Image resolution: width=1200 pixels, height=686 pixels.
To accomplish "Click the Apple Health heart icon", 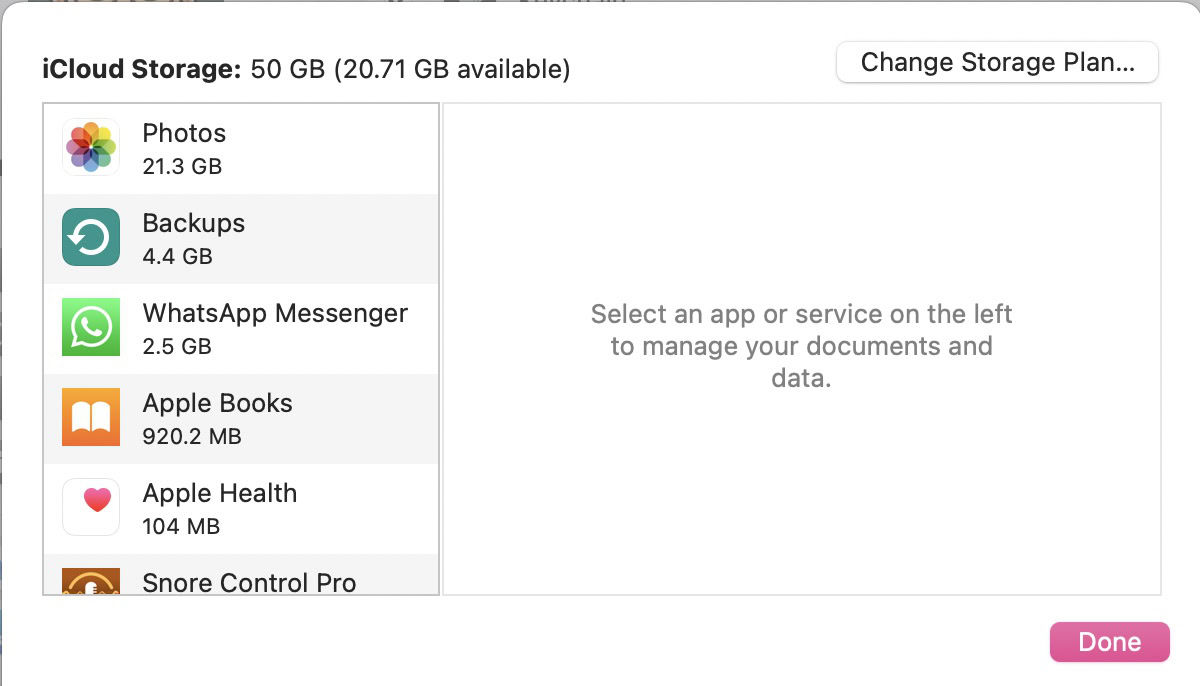I will click(x=91, y=507).
